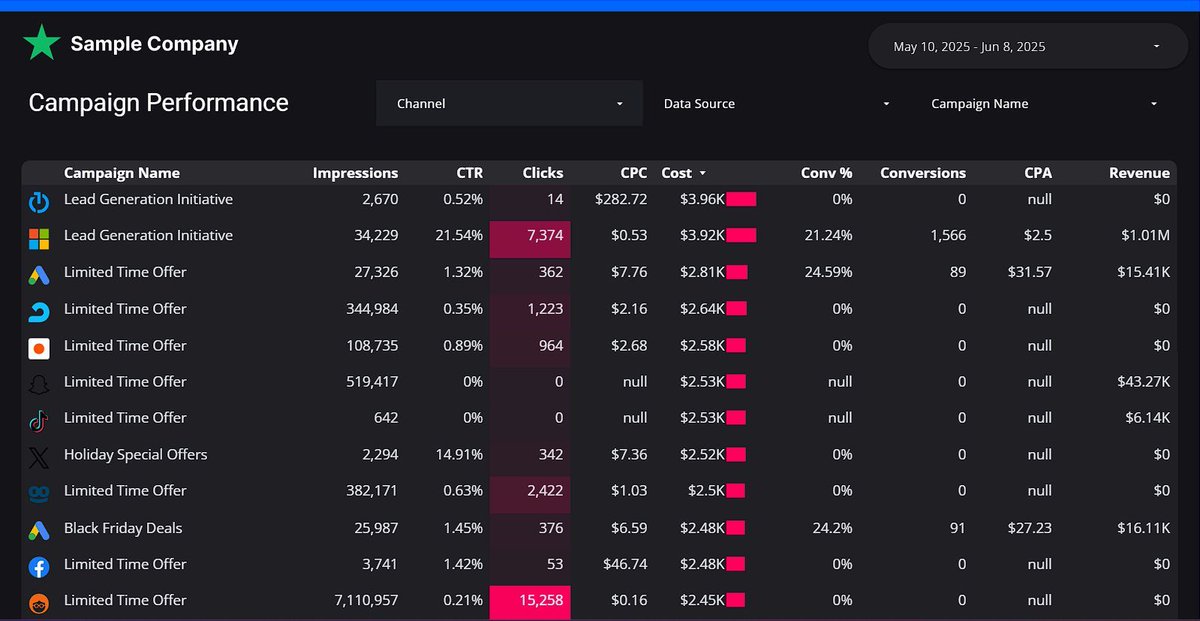1200x621 pixels.
Task: Click the $15.41K revenue value
Action: (x=1144, y=272)
